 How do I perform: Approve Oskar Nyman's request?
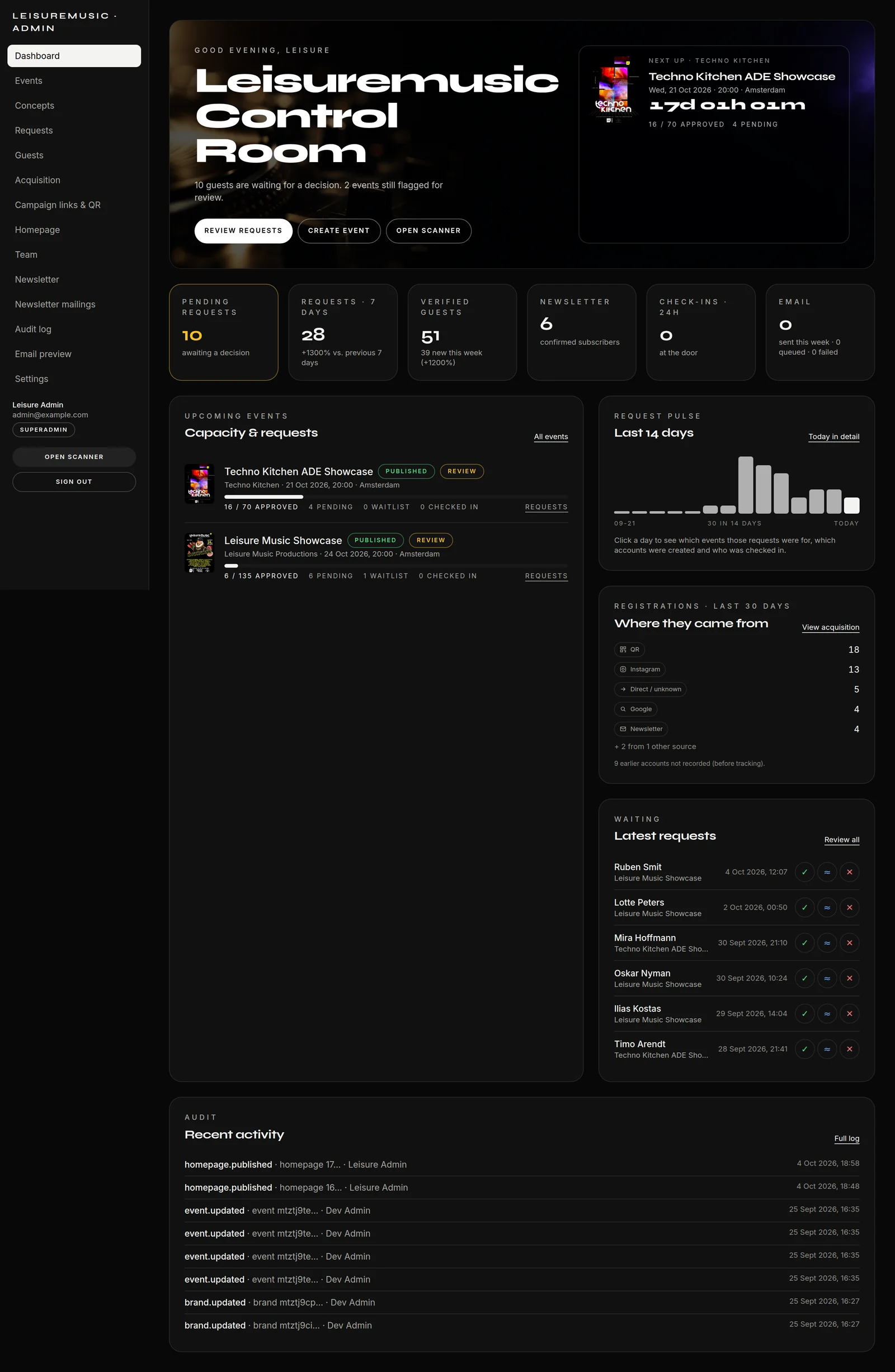coord(804,978)
